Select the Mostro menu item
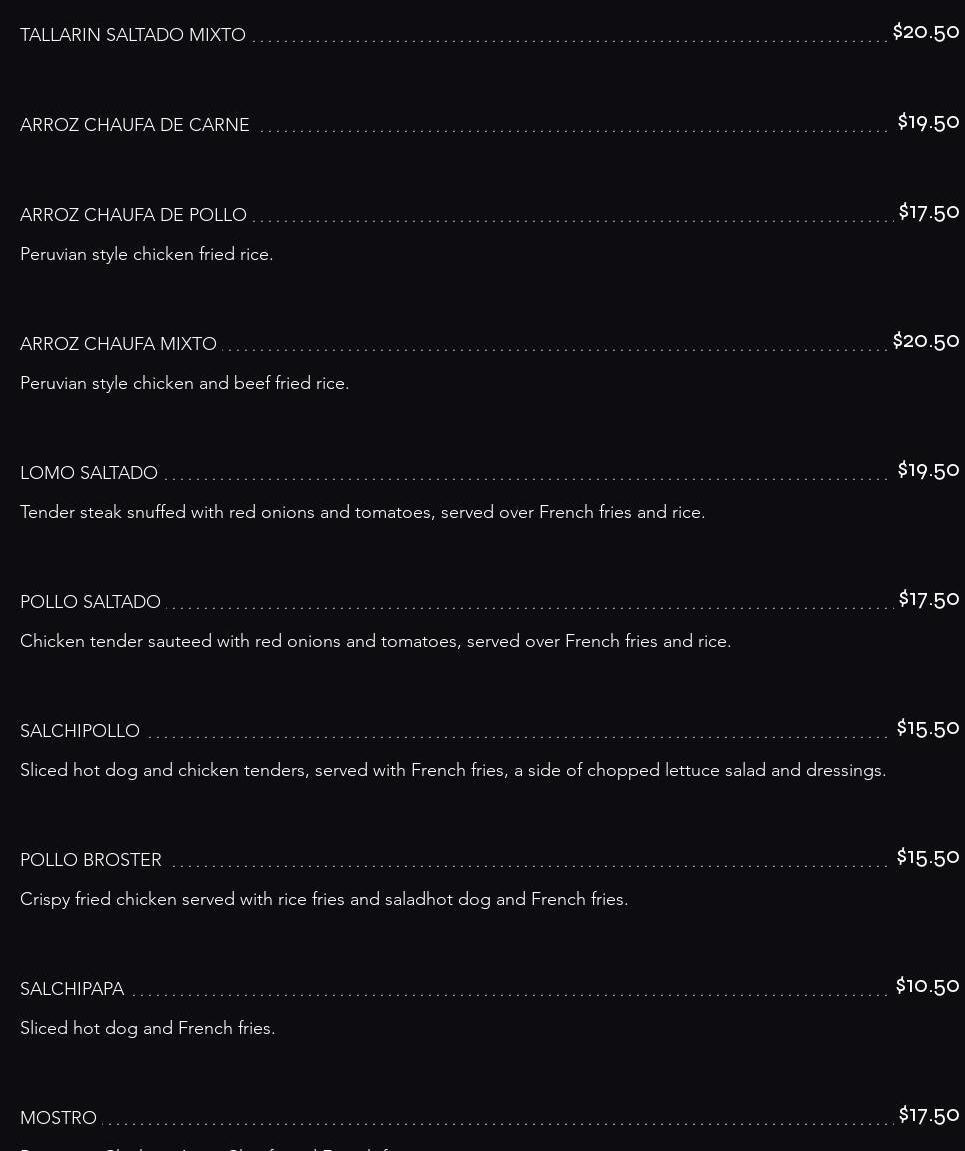This screenshot has width=965, height=1151. point(59,1118)
